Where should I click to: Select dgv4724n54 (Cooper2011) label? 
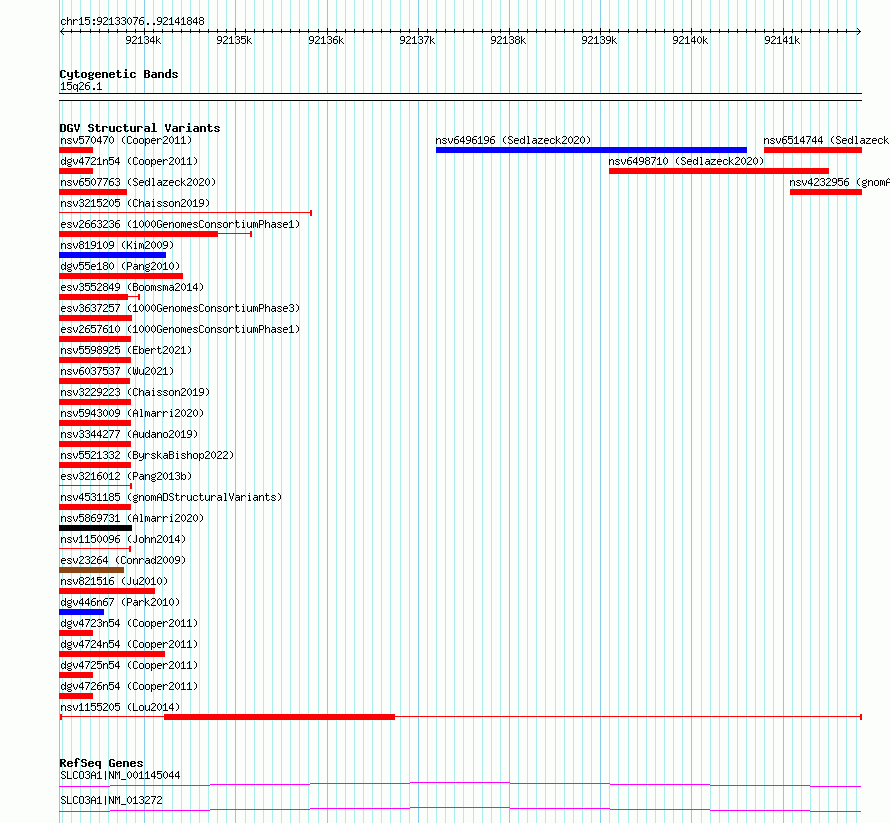pos(129,644)
